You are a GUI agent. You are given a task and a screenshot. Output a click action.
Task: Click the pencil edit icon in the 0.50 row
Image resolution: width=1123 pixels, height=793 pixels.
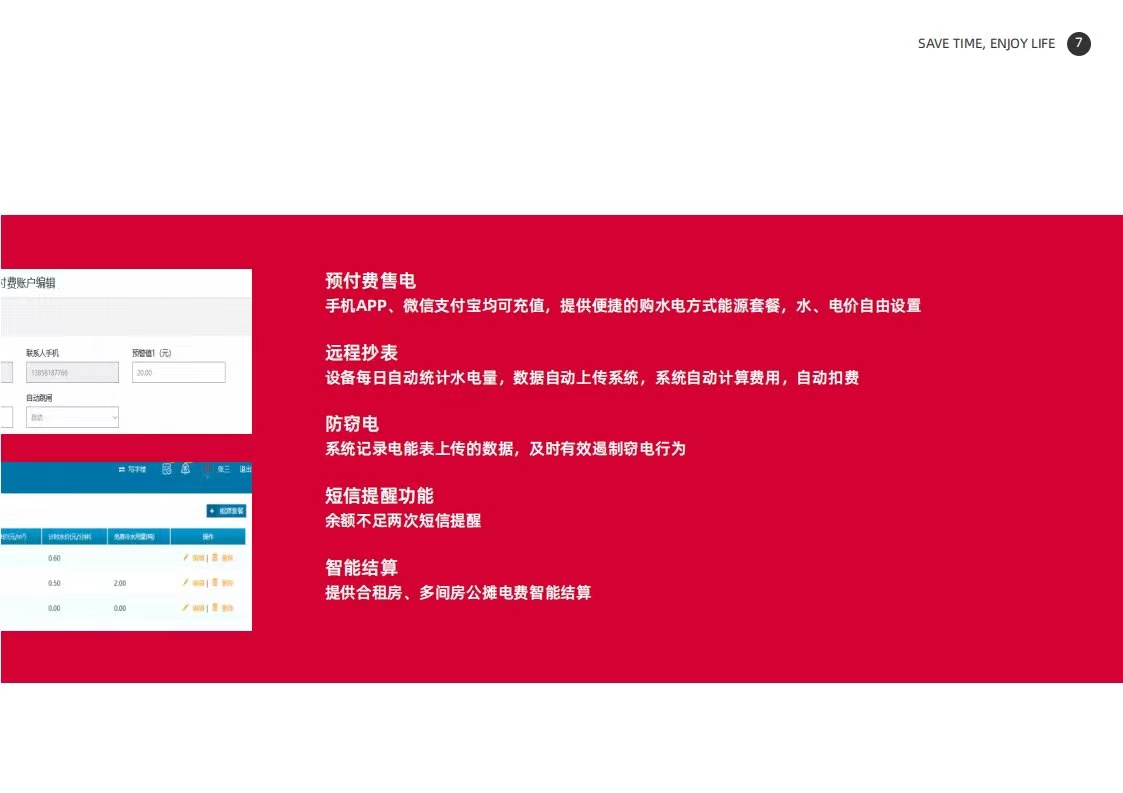pyautogui.click(x=185, y=582)
